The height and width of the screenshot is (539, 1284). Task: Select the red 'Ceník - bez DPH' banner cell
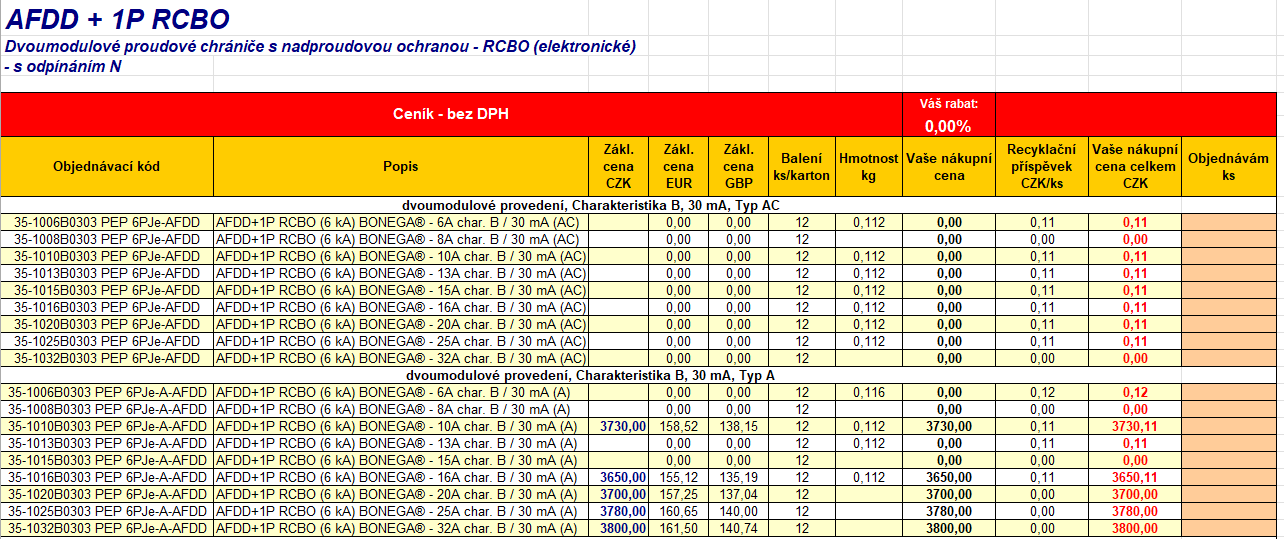(451, 114)
